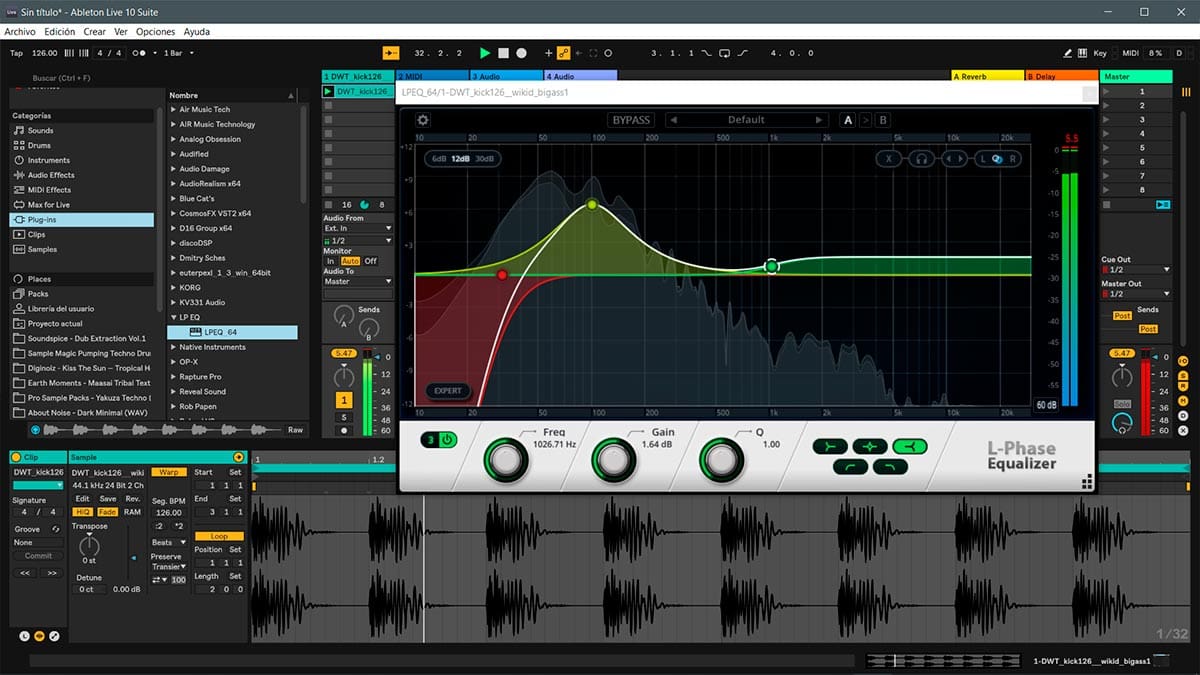
Task: Toggle the metronome circles icon
Action: (141, 53)
